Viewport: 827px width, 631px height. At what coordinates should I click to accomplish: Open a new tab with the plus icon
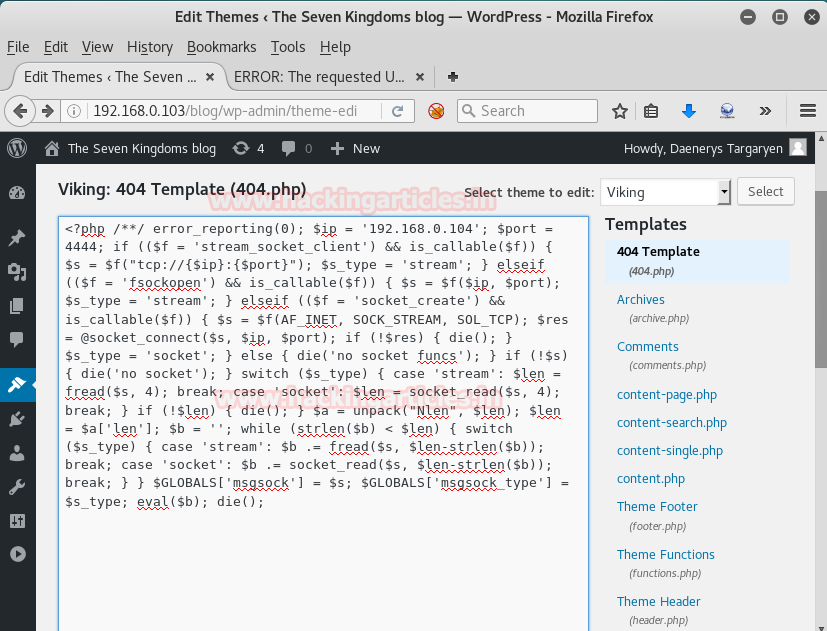[x=453, y=77]
